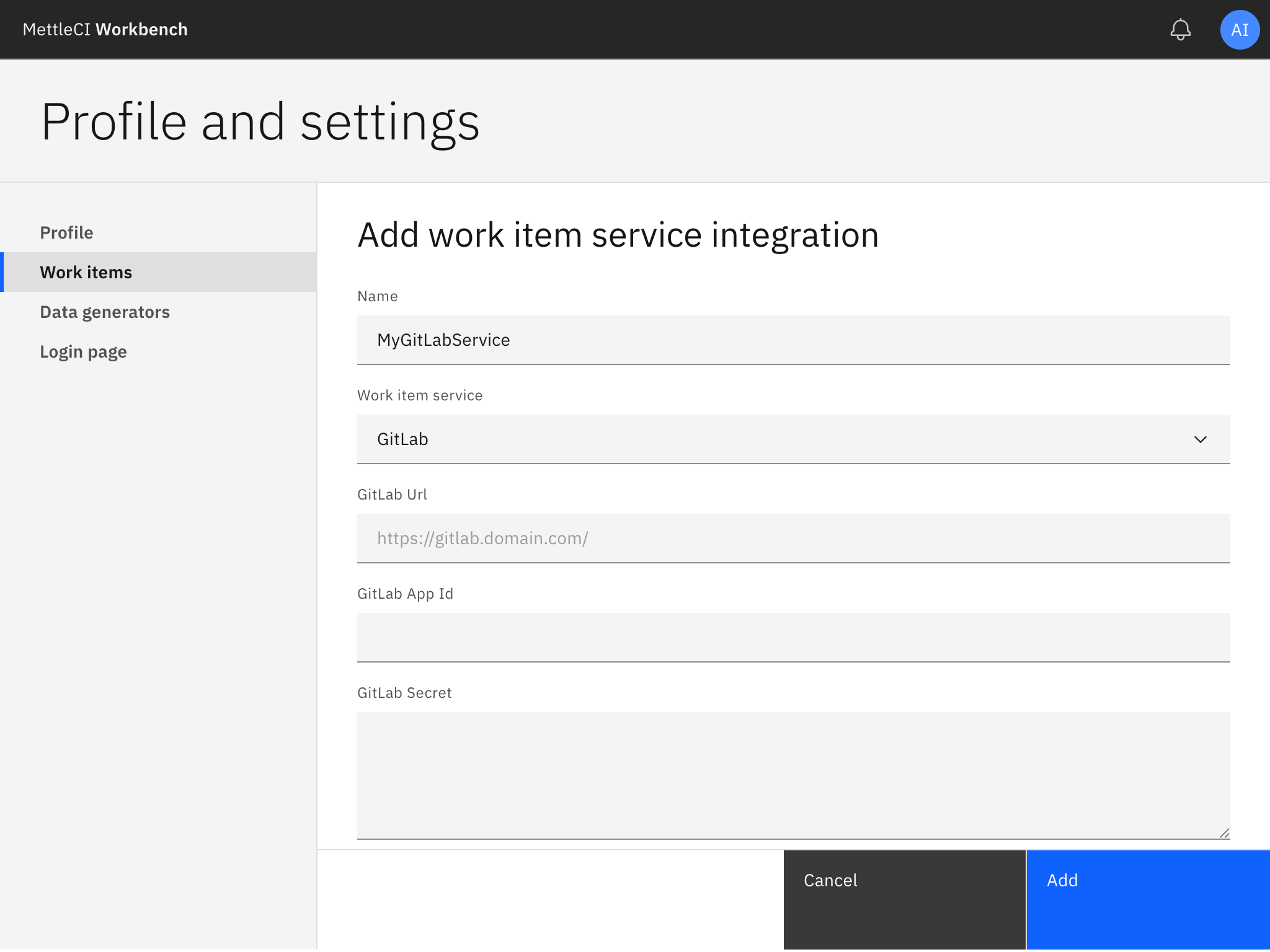Click the chevron on Work item service dropdown

point(1201,439)
